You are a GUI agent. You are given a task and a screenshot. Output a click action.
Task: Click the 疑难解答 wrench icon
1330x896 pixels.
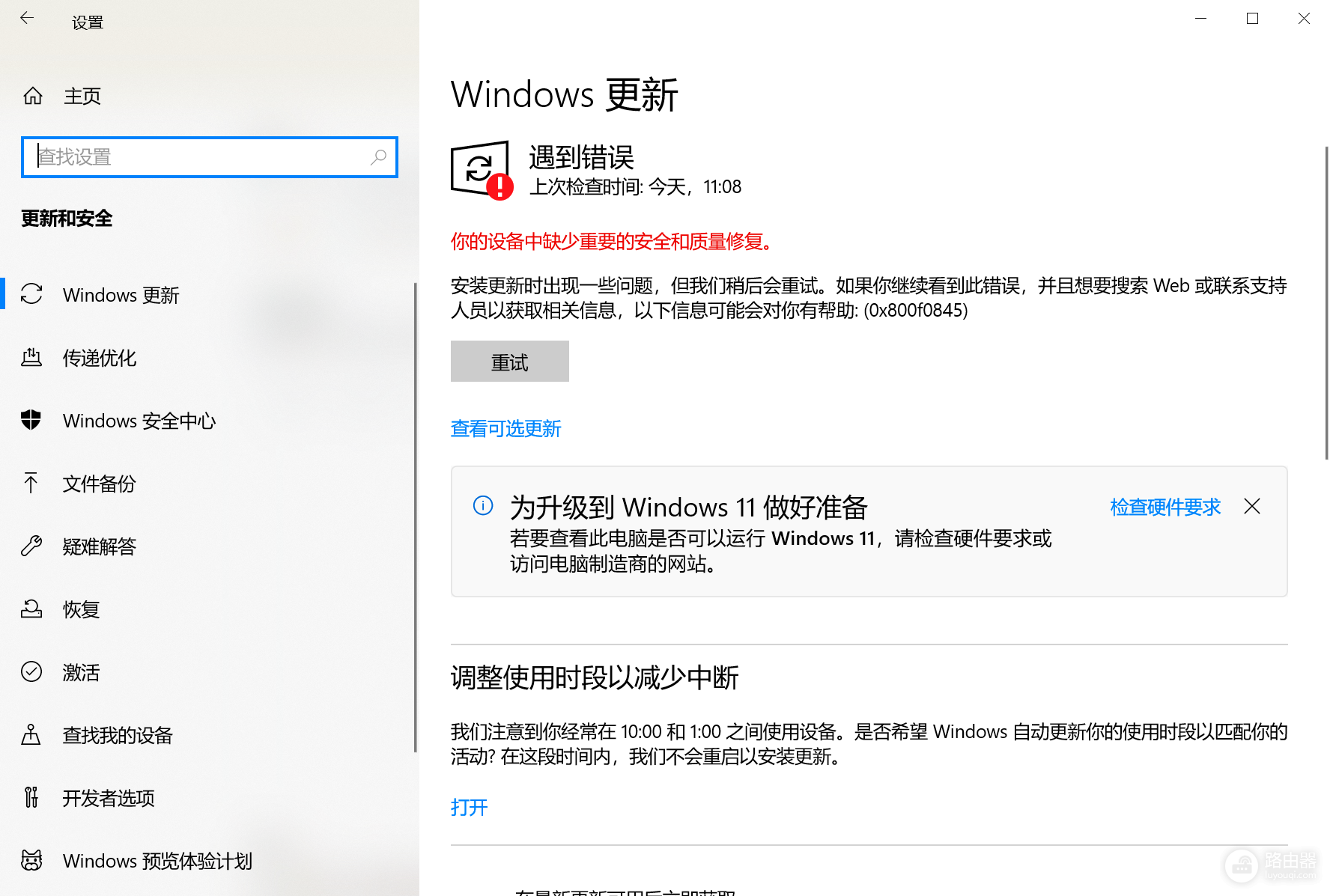click(x=31, y=546)
